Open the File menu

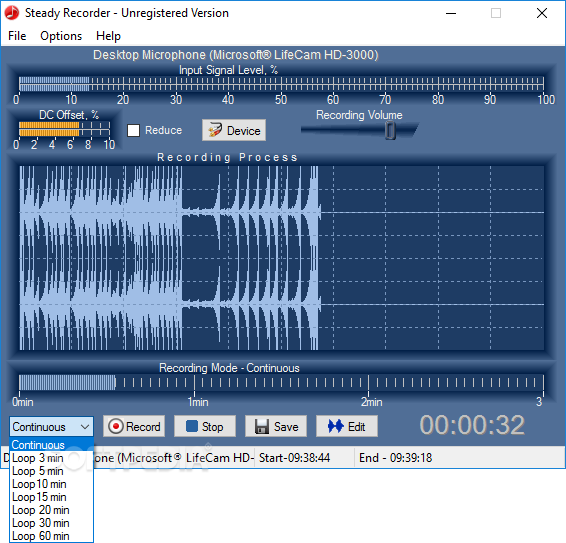(x=17, y=36)
